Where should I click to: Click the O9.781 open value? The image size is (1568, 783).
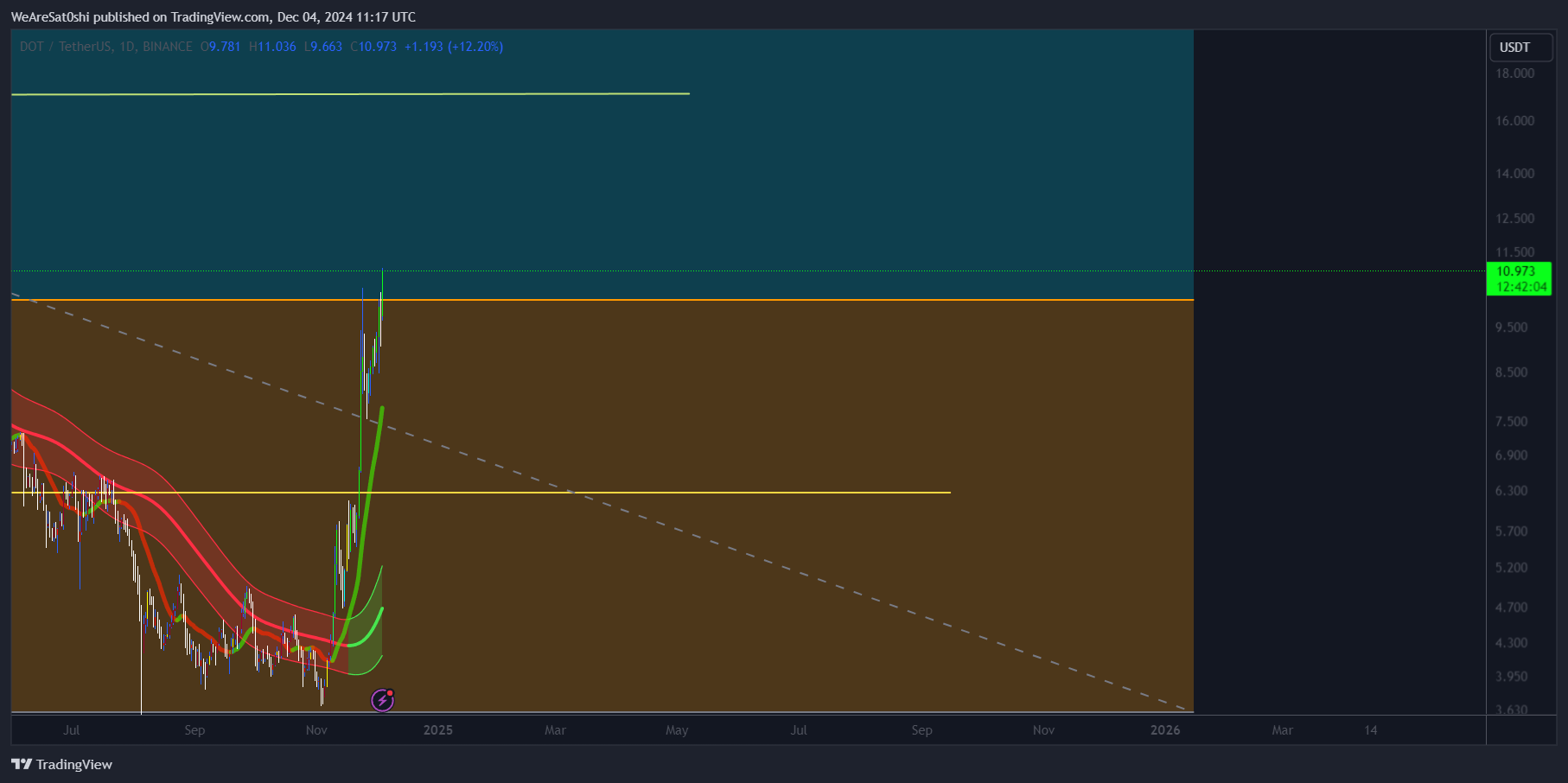coord(220,47)
